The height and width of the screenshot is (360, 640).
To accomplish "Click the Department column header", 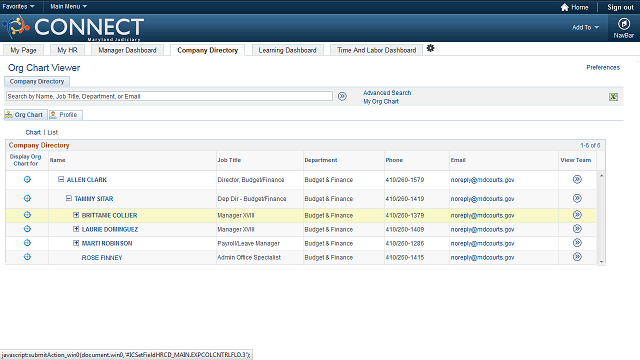I will (x=321, y=160).
